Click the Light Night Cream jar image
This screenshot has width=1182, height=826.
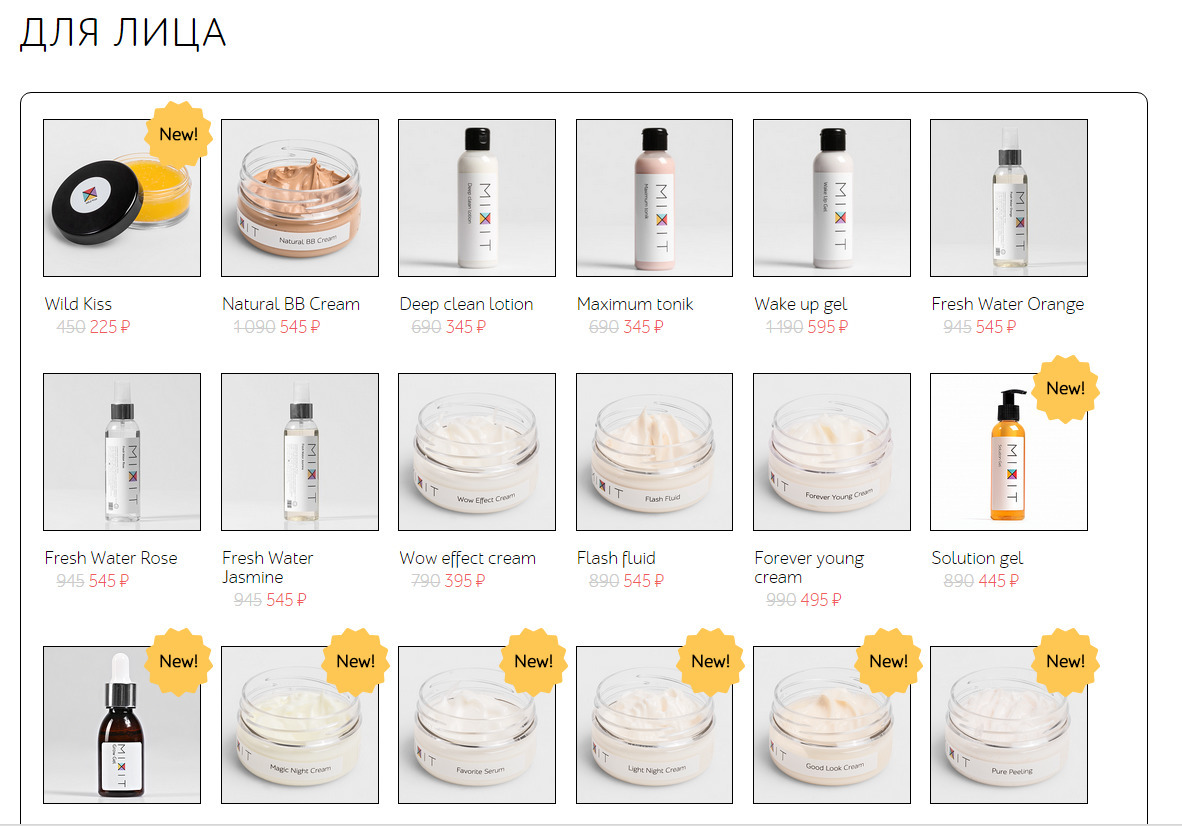pyautogui.click(x=654, y=725)
